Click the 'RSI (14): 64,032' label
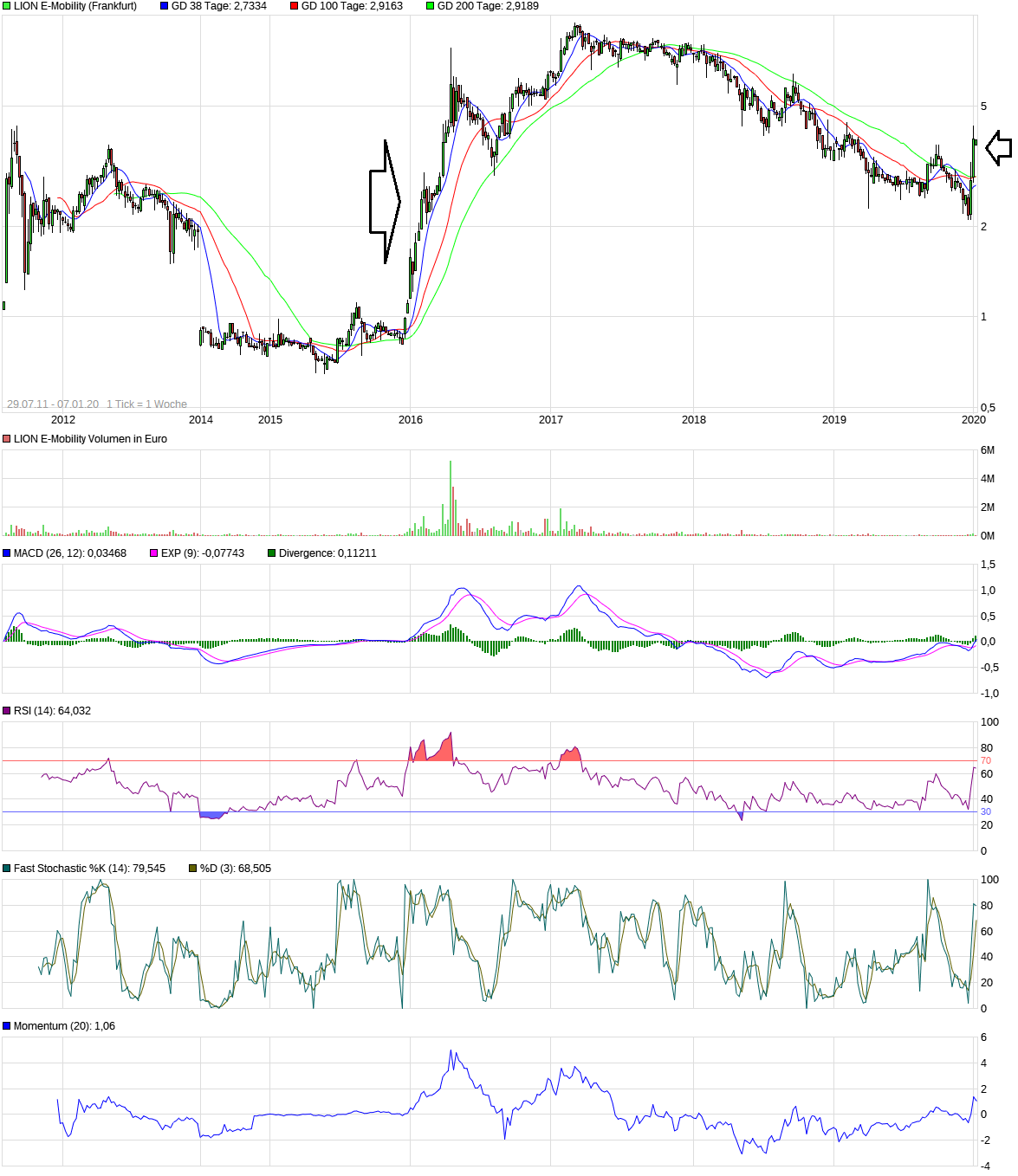The image size is (1018, 1176). (52, 711)
